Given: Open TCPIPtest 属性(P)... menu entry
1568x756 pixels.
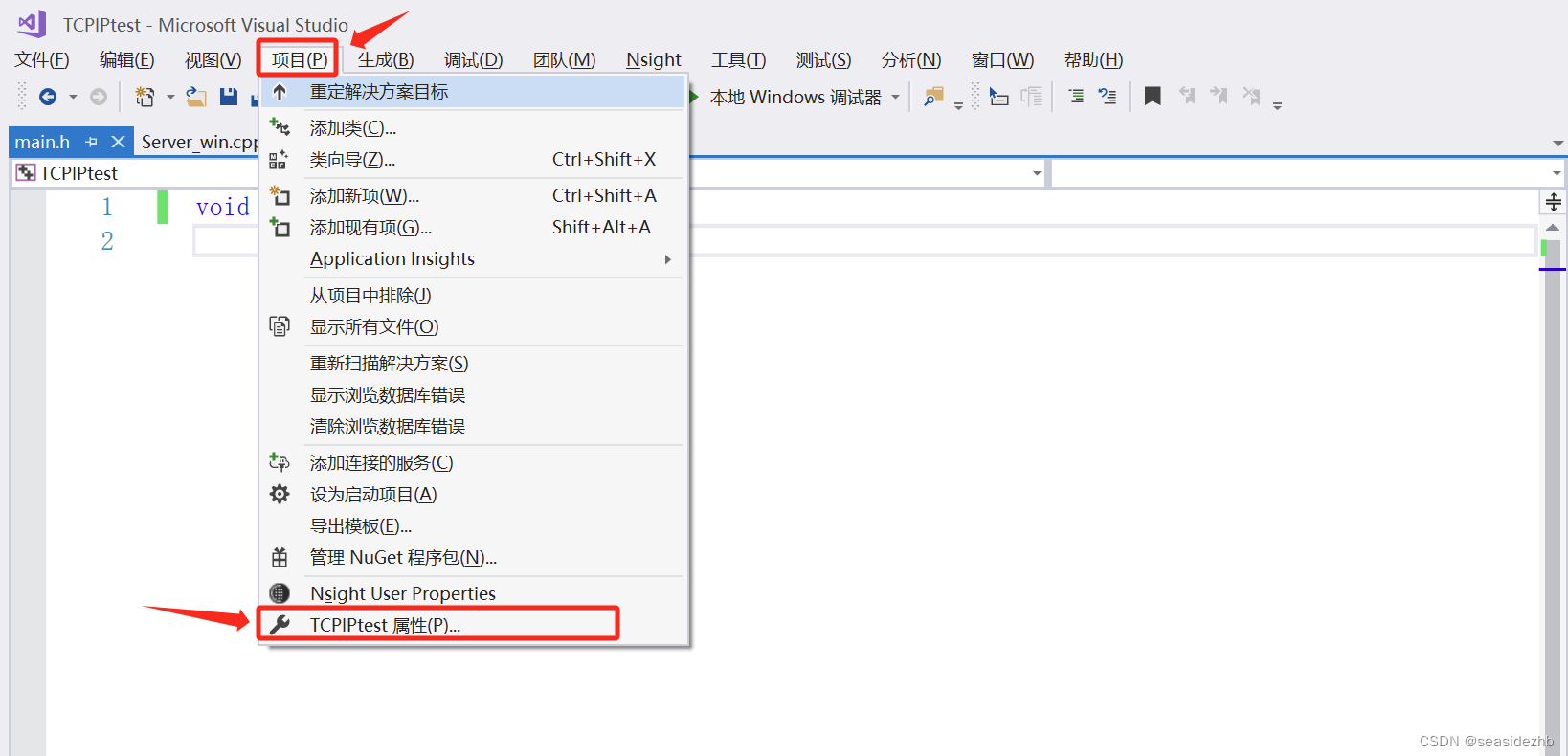Looking at the screenshot, I should [x=474, y=626].
